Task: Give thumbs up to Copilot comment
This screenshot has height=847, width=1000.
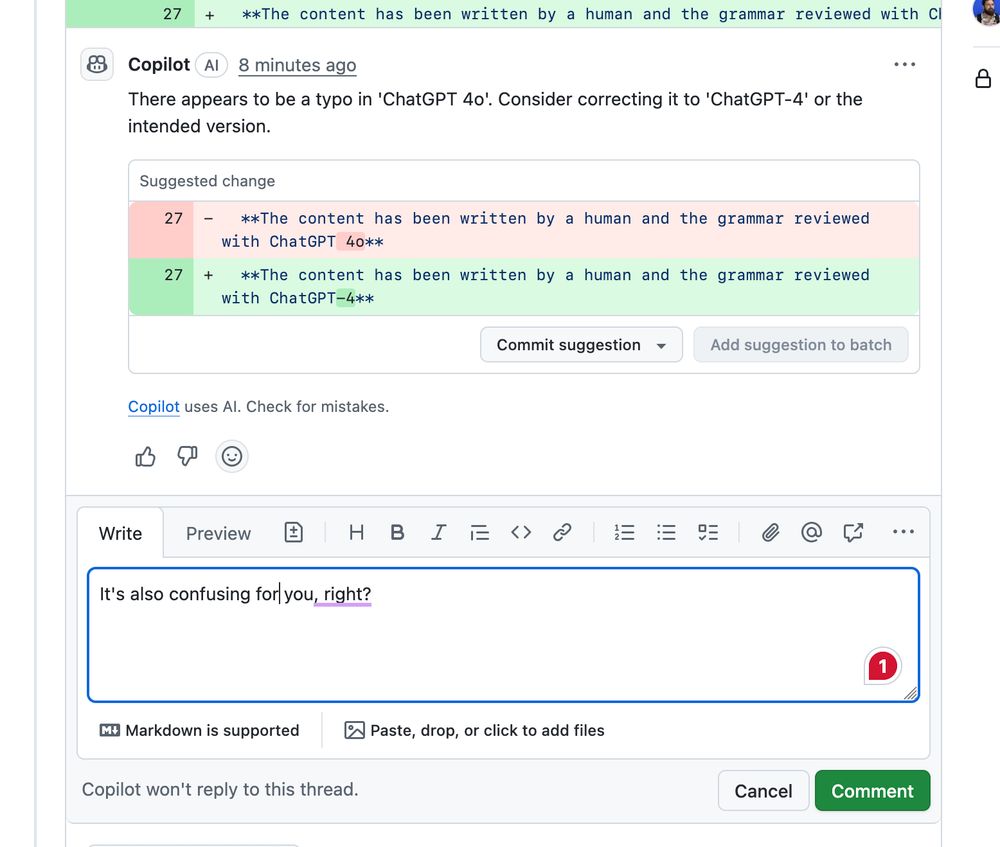Action: (x=145, y=457)
